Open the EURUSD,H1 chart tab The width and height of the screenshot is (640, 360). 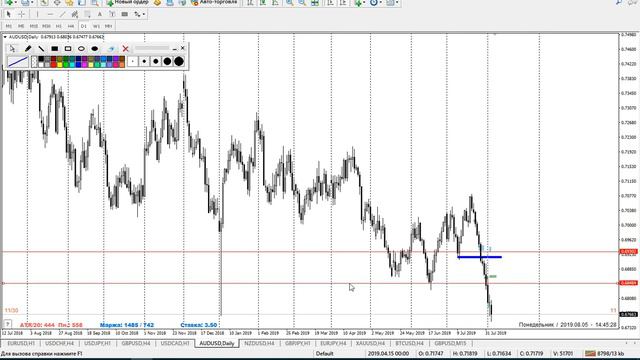tap(21, 343)
